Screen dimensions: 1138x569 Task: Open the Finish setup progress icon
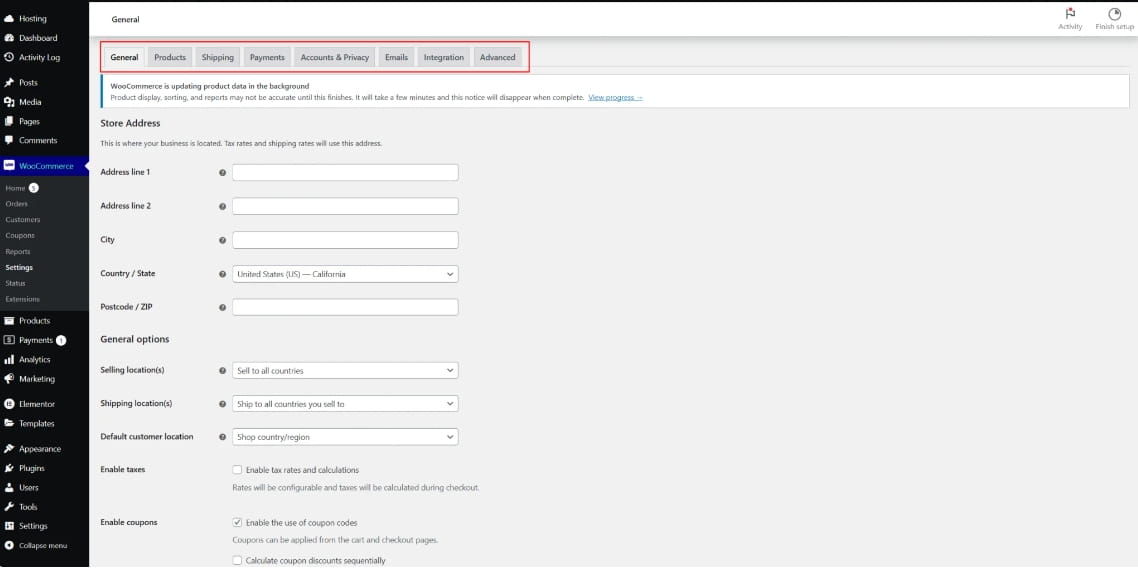tap(1114, 14)
